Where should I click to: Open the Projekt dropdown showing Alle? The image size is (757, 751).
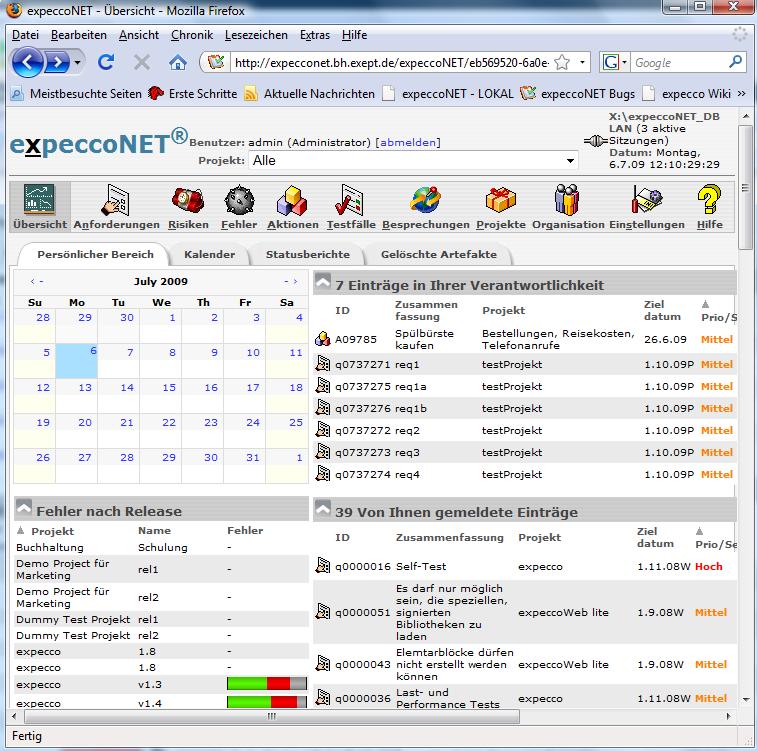click(x=414, y=160)
